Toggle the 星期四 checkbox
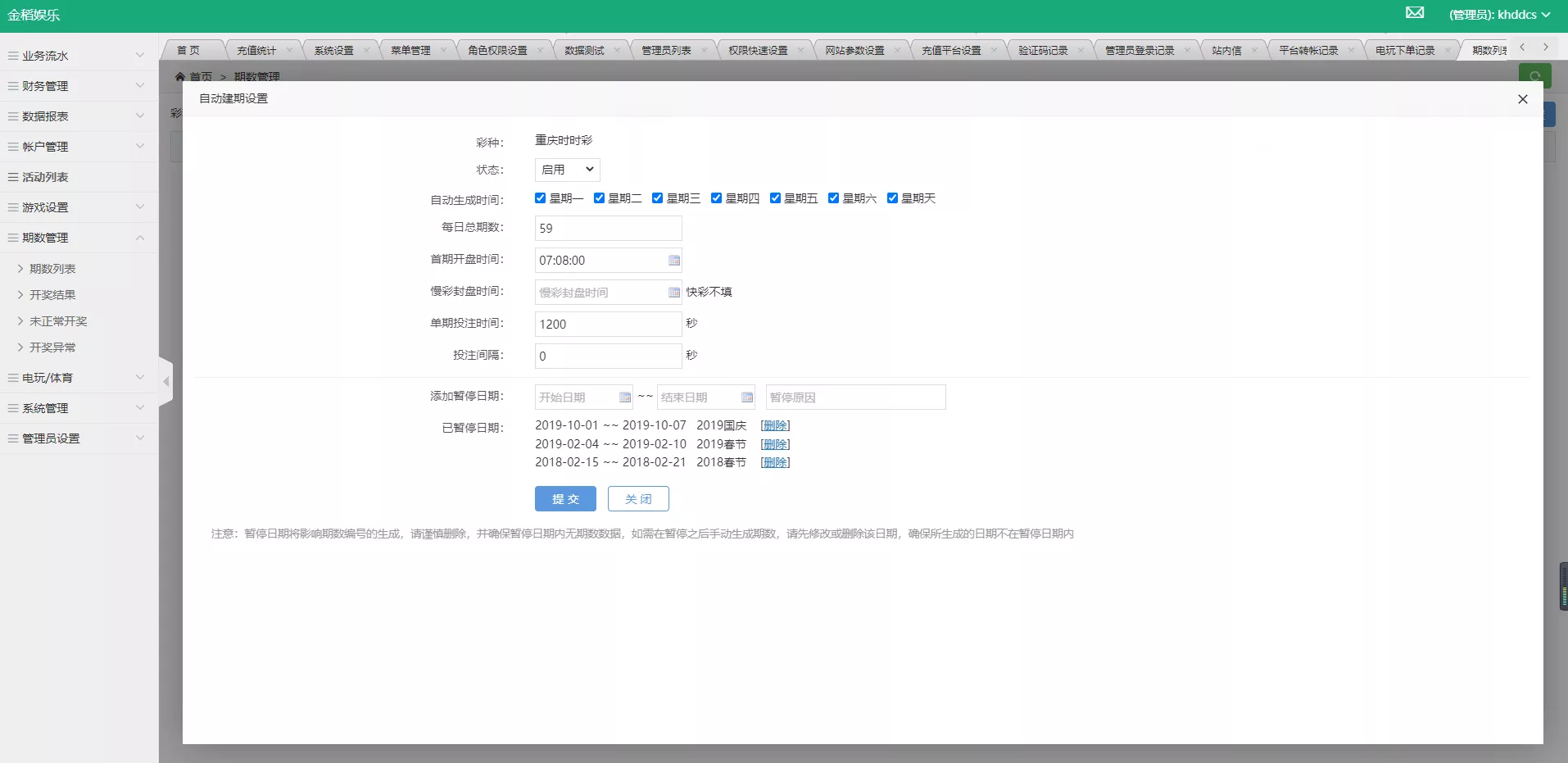Image resolution: width=1568 pixels, height=763 pixels. pyautogui.click(x=715, y=198)
